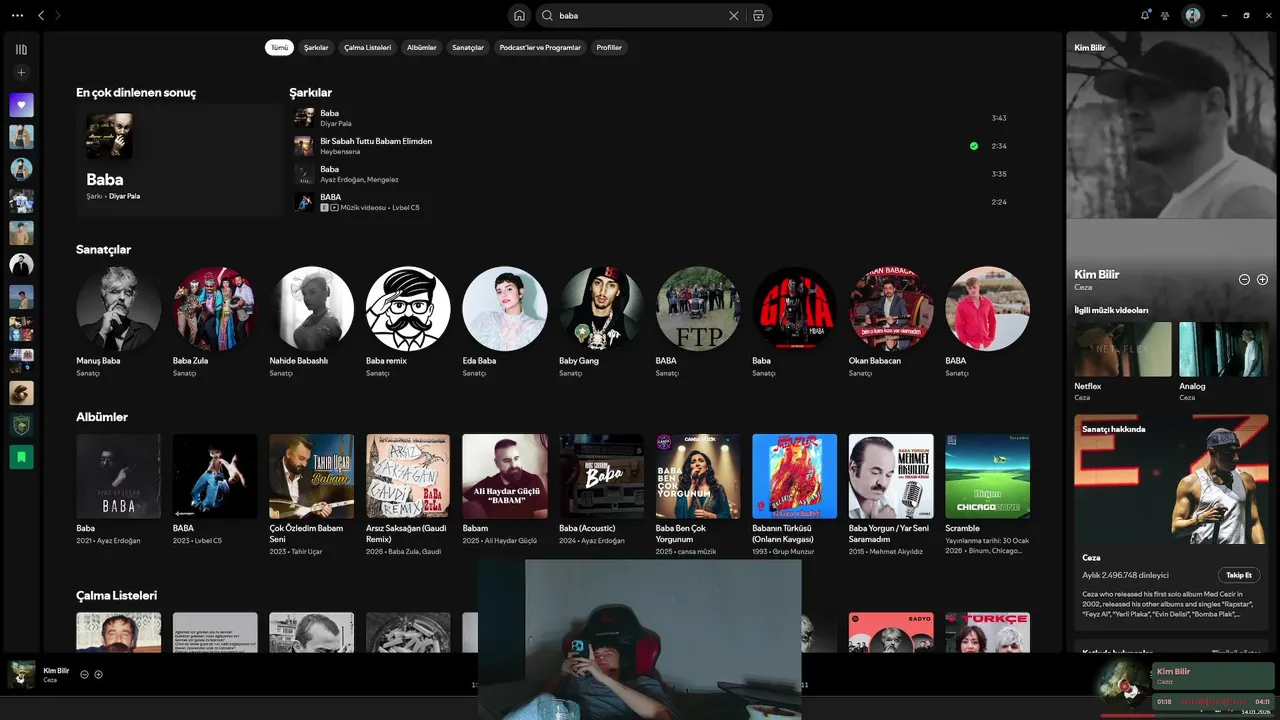Open the Browse icon beside search bar
1280x720 pixels.
(758, 15)
